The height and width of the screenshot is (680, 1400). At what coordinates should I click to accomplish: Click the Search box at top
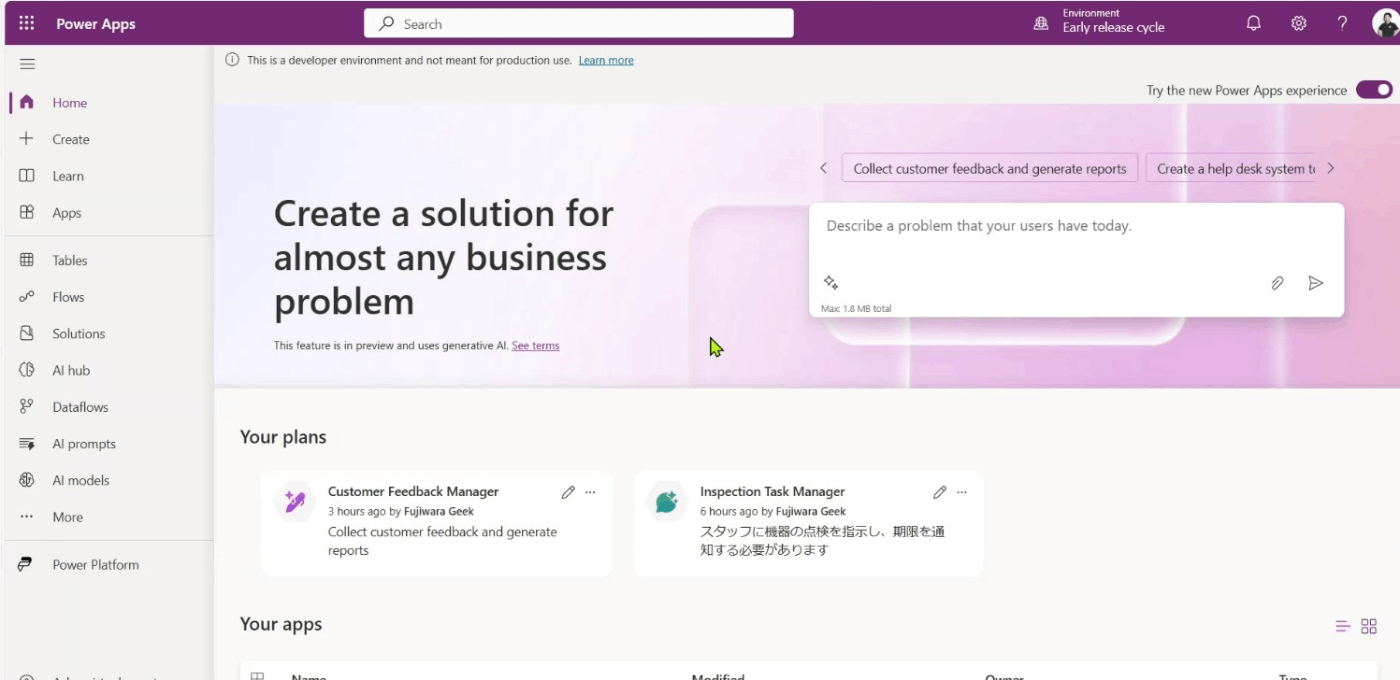click(x=579, y=24)
